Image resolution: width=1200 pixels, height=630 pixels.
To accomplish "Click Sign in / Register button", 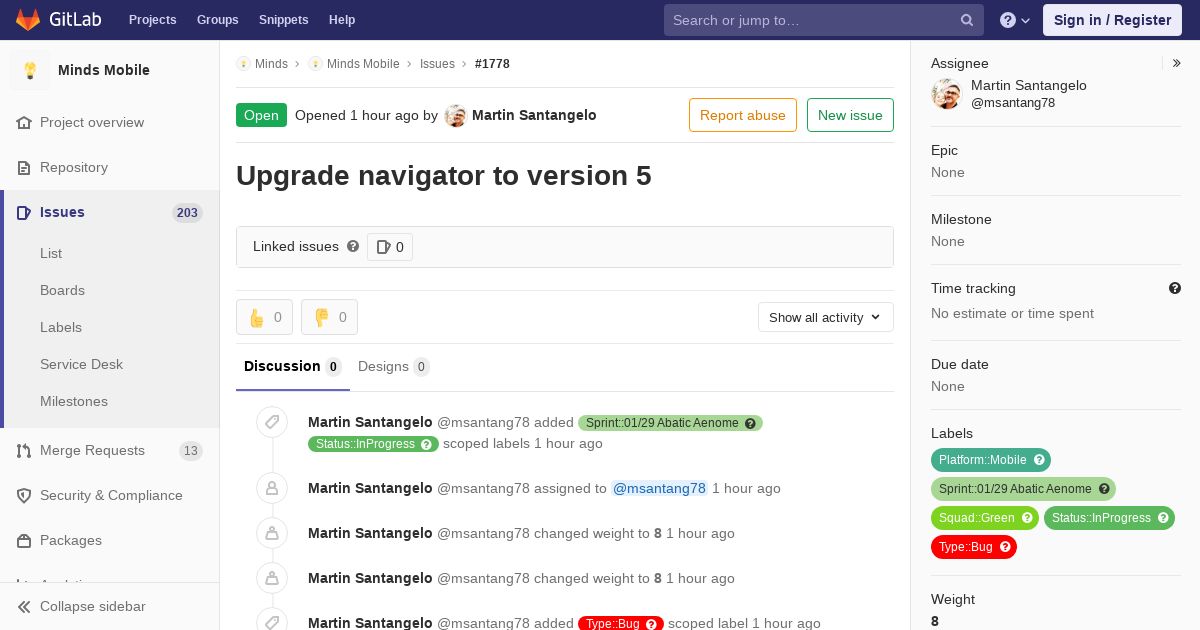I will [x=1112, y=20].
